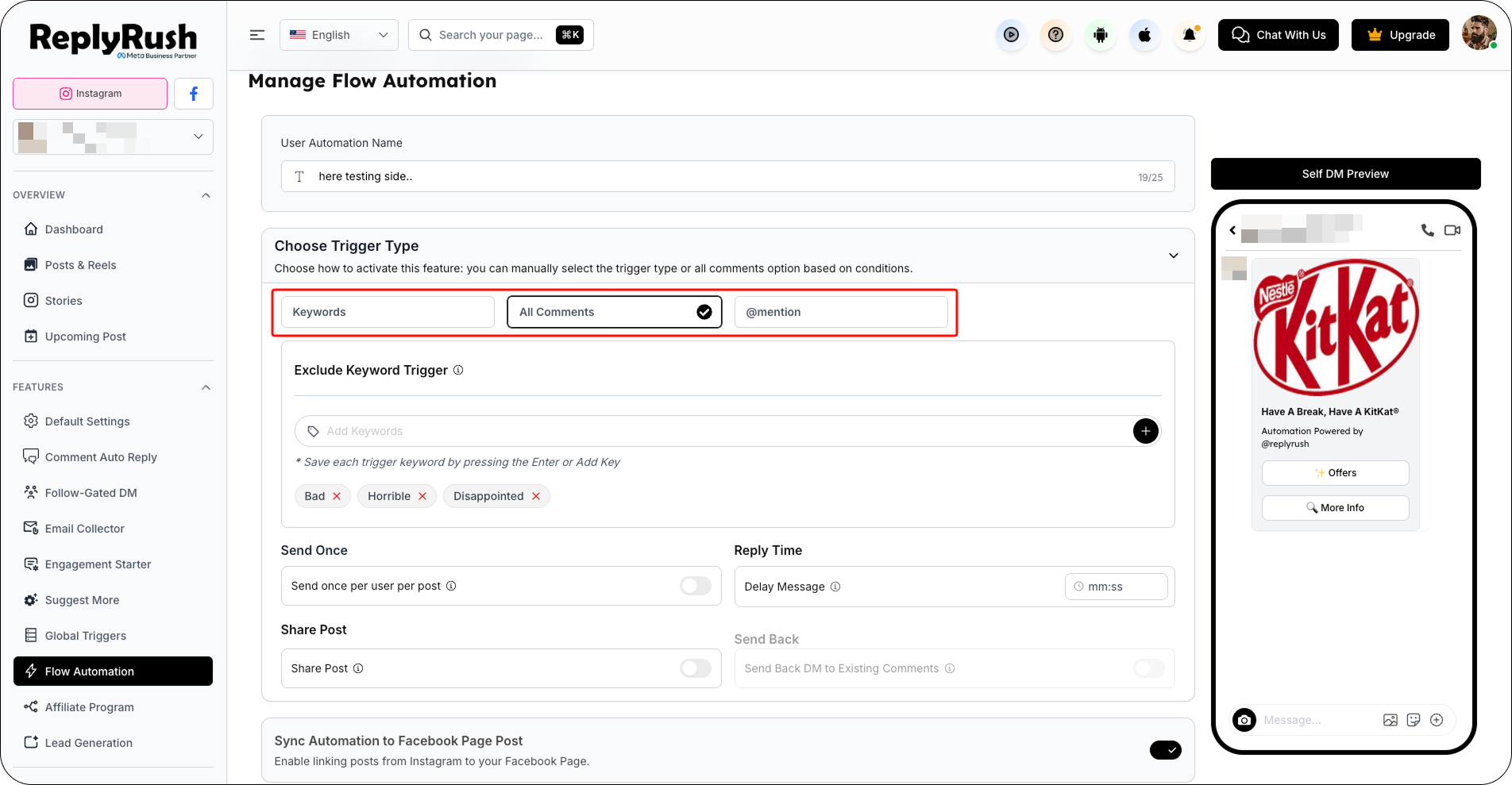
Task: Collapse the Choose Trigger Type panel
Action: click(x=1173, y=256)
